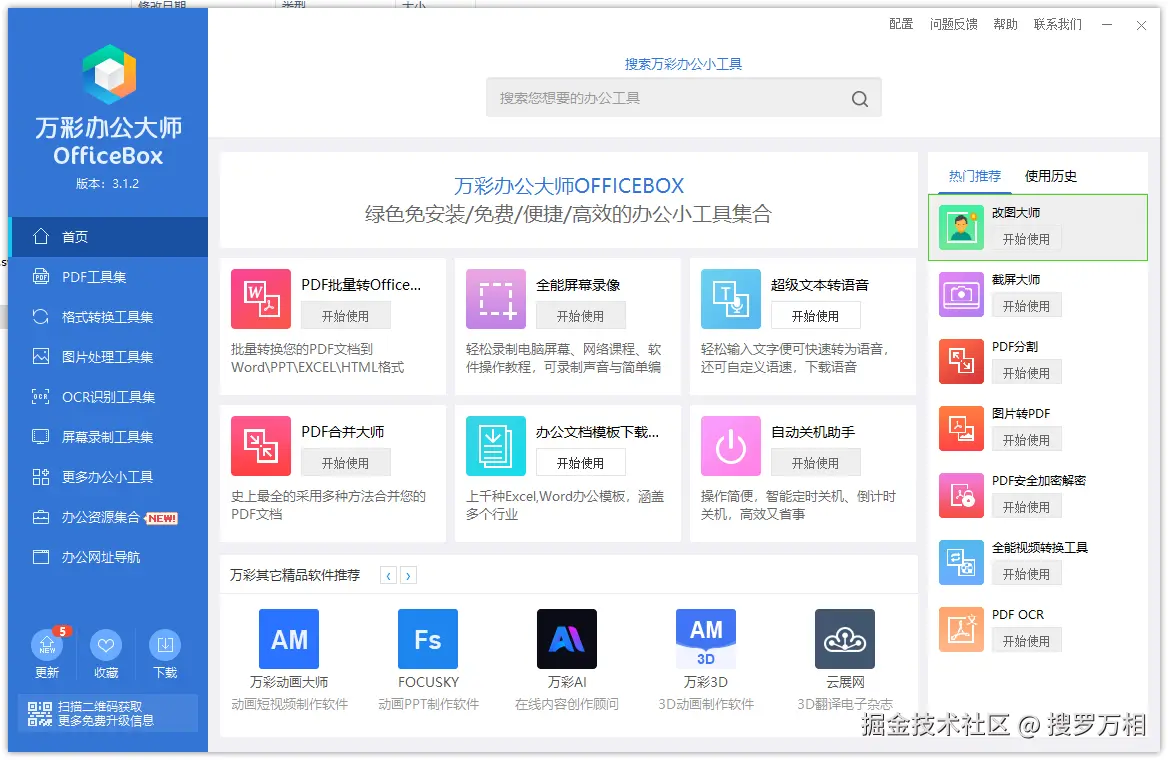This screenshot has height=760, width=1168.
Task: Click 开始使用 under 自动关机助手
Action: [x=816, y=463]
